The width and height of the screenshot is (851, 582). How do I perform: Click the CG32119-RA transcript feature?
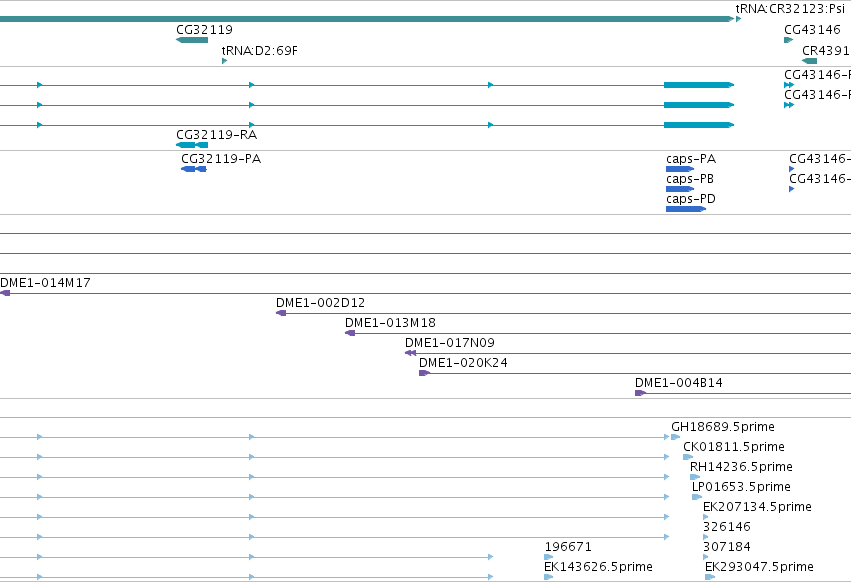192,145
